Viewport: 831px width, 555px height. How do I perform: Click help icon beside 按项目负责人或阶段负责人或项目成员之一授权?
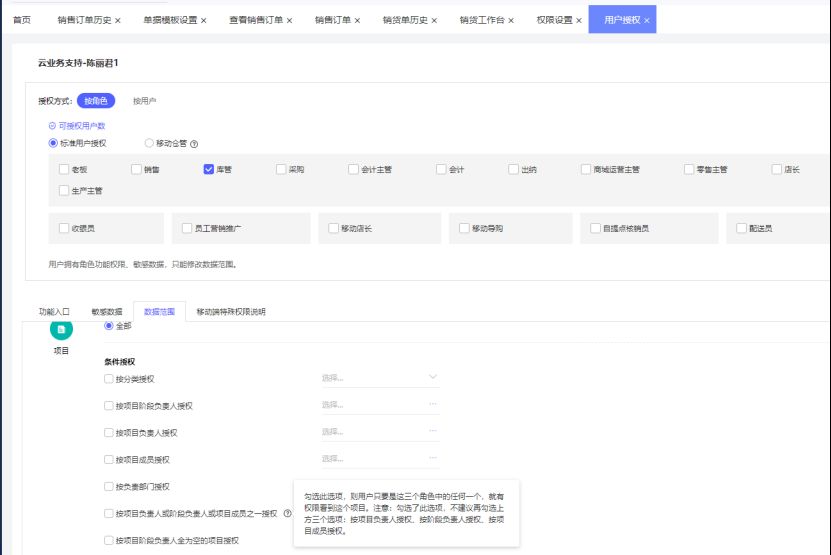[x=287, y=514]
